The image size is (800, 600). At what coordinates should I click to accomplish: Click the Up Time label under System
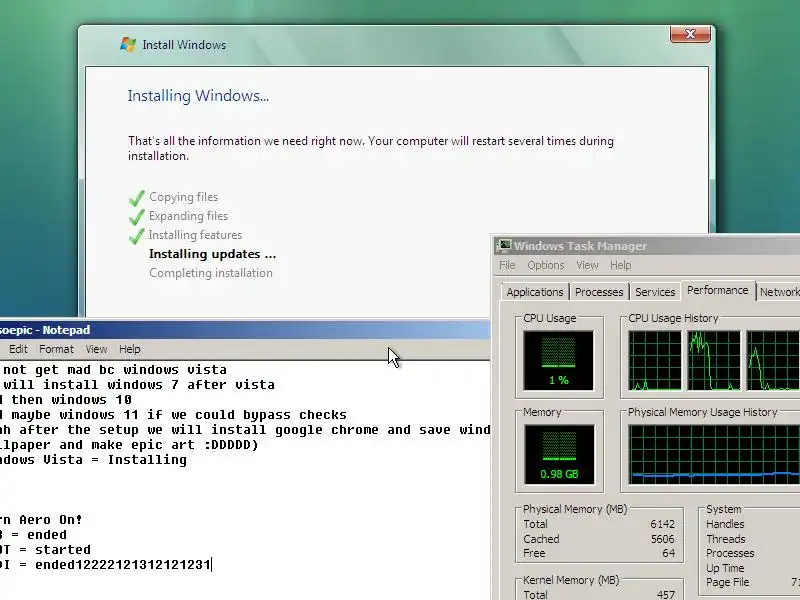(x=725, y=568)
